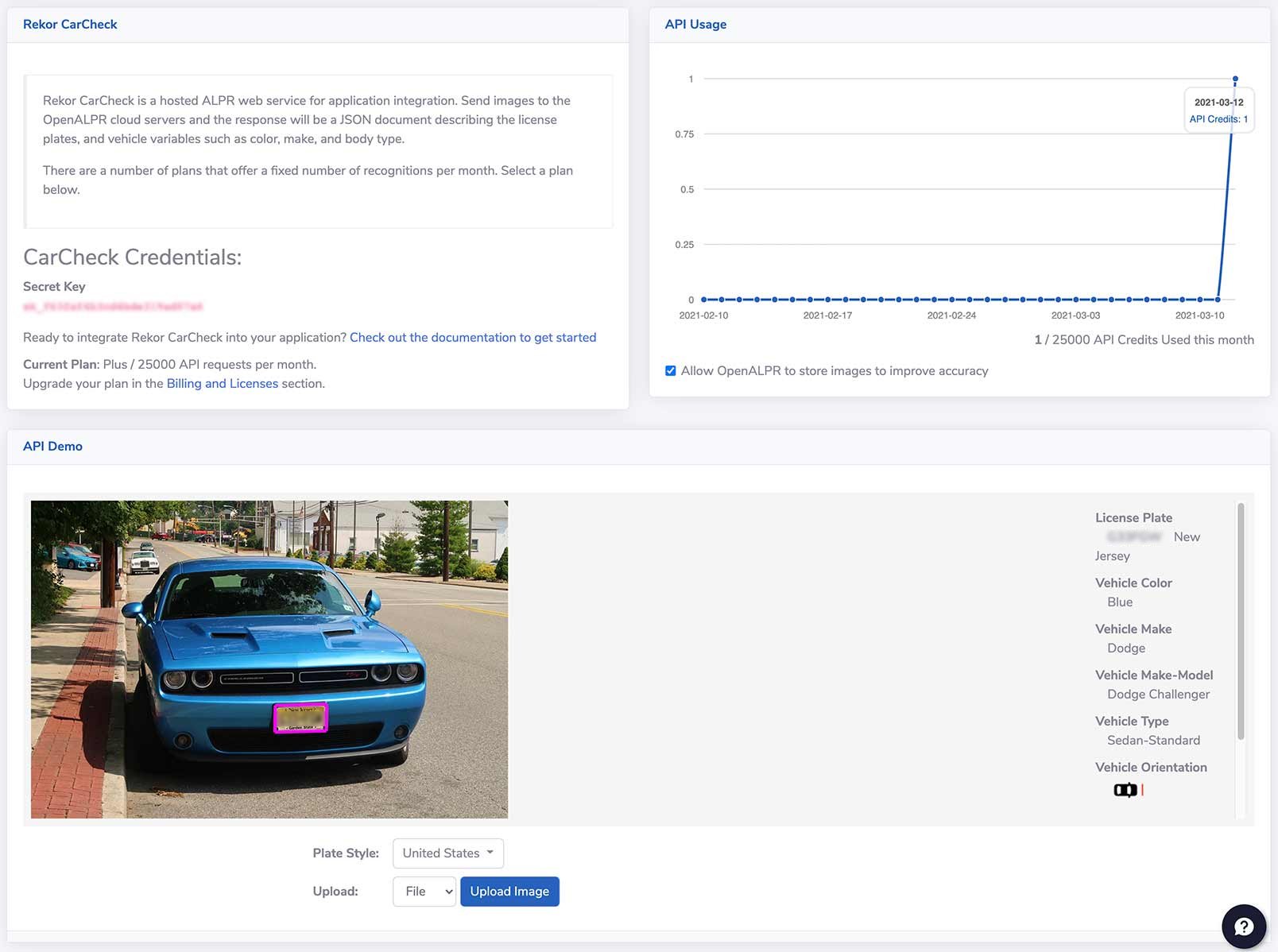Open the documentation to get started link
The image size is (1278, 952).
(472, 338)
